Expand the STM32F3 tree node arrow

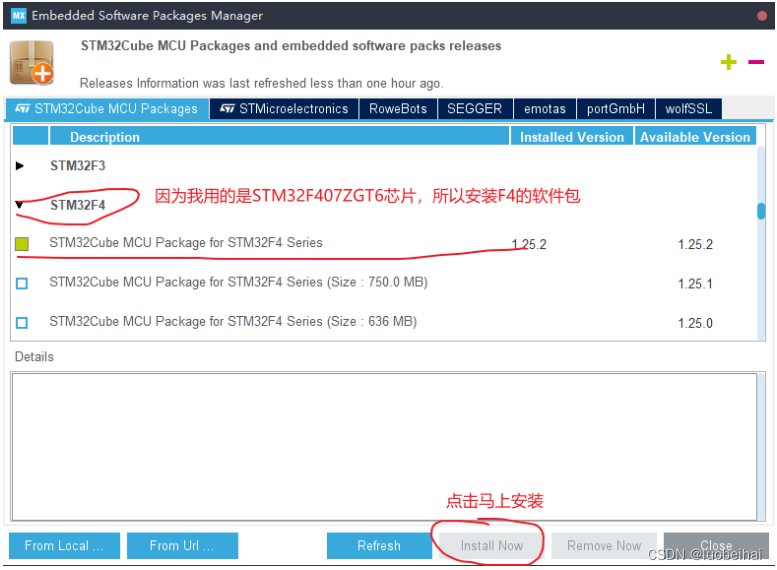pyautogui.click(x=20, y=166)
